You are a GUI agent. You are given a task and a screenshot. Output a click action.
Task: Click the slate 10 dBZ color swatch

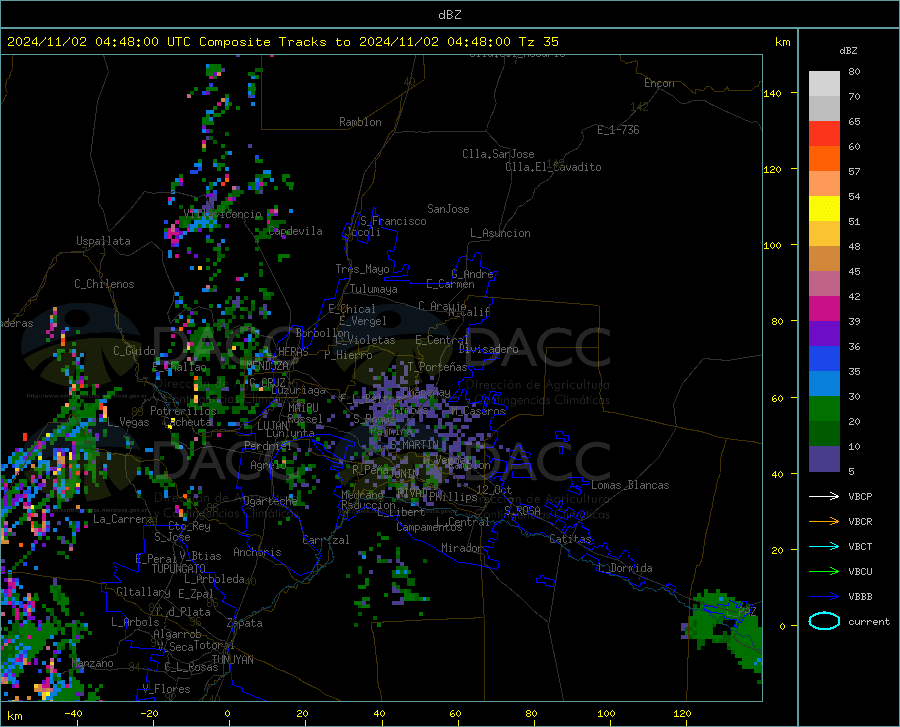coord(824,458)
